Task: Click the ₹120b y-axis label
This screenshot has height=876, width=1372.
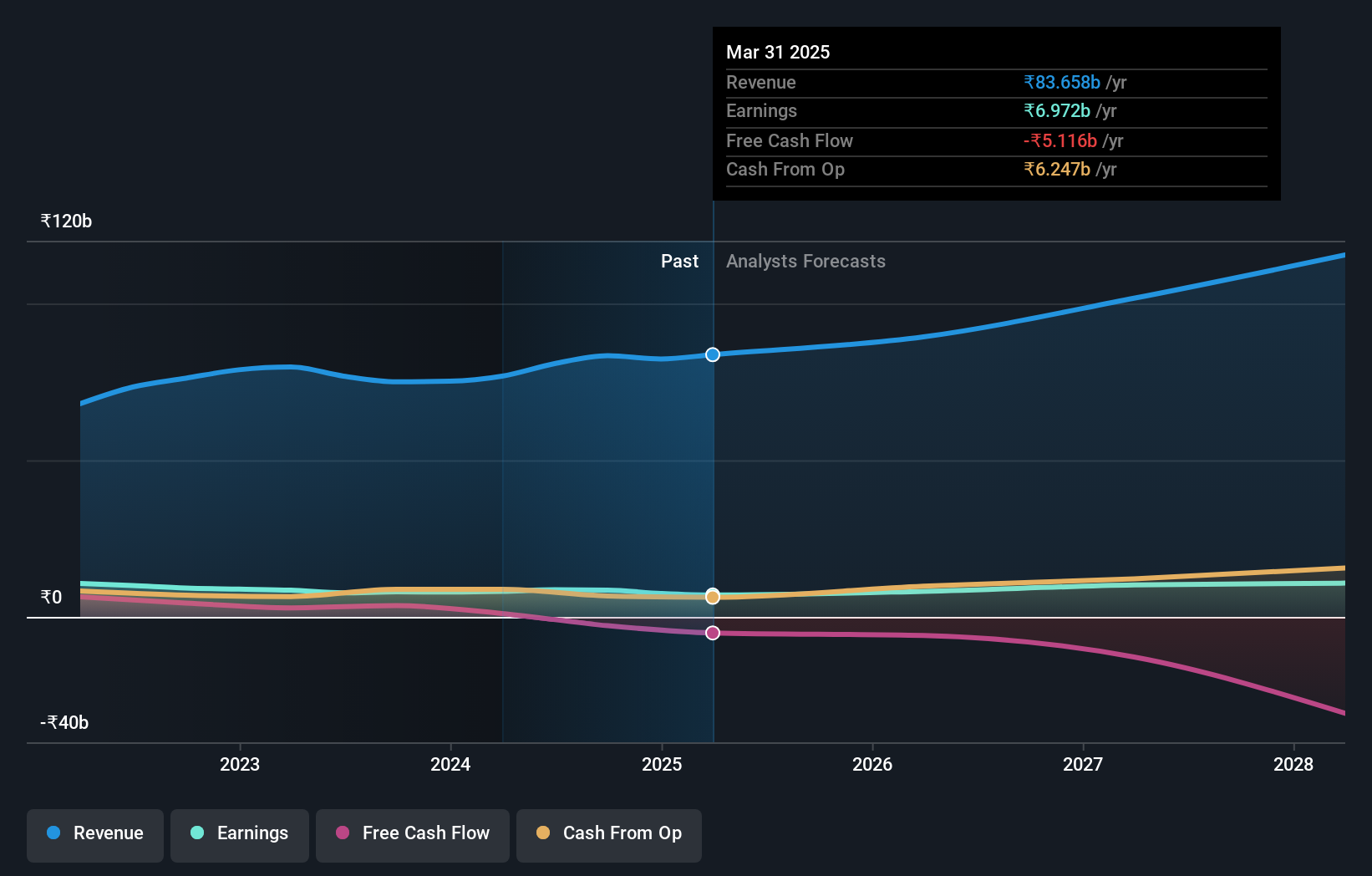Action: [66, 222]
